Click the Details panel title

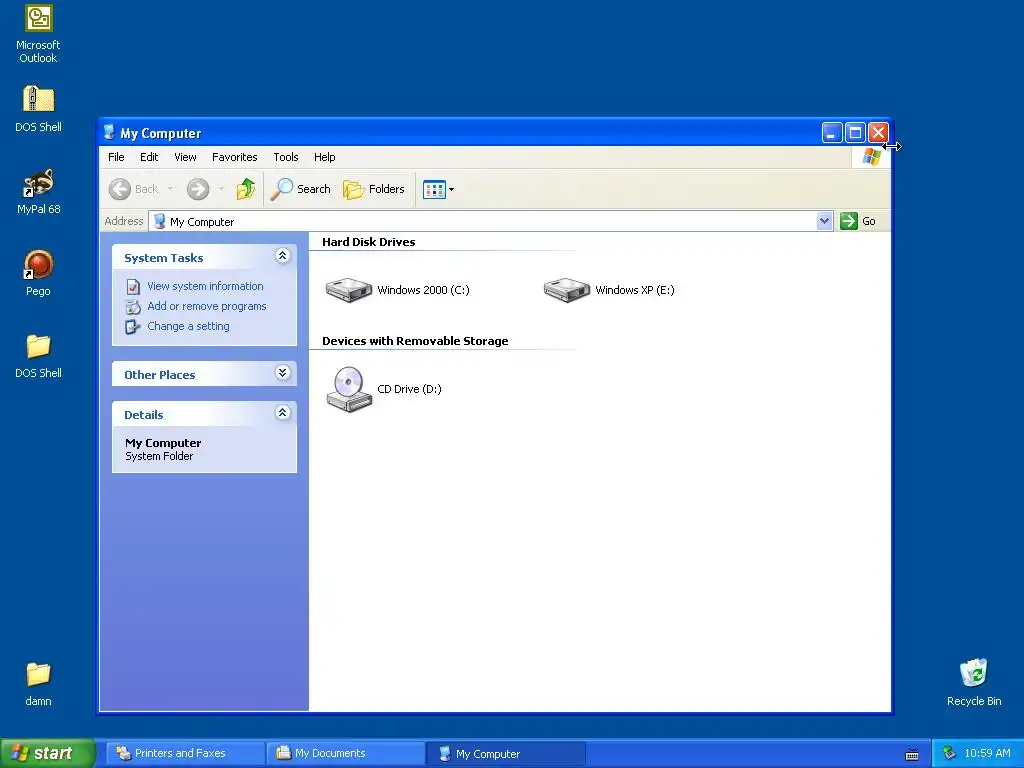(x=144, y=415)
